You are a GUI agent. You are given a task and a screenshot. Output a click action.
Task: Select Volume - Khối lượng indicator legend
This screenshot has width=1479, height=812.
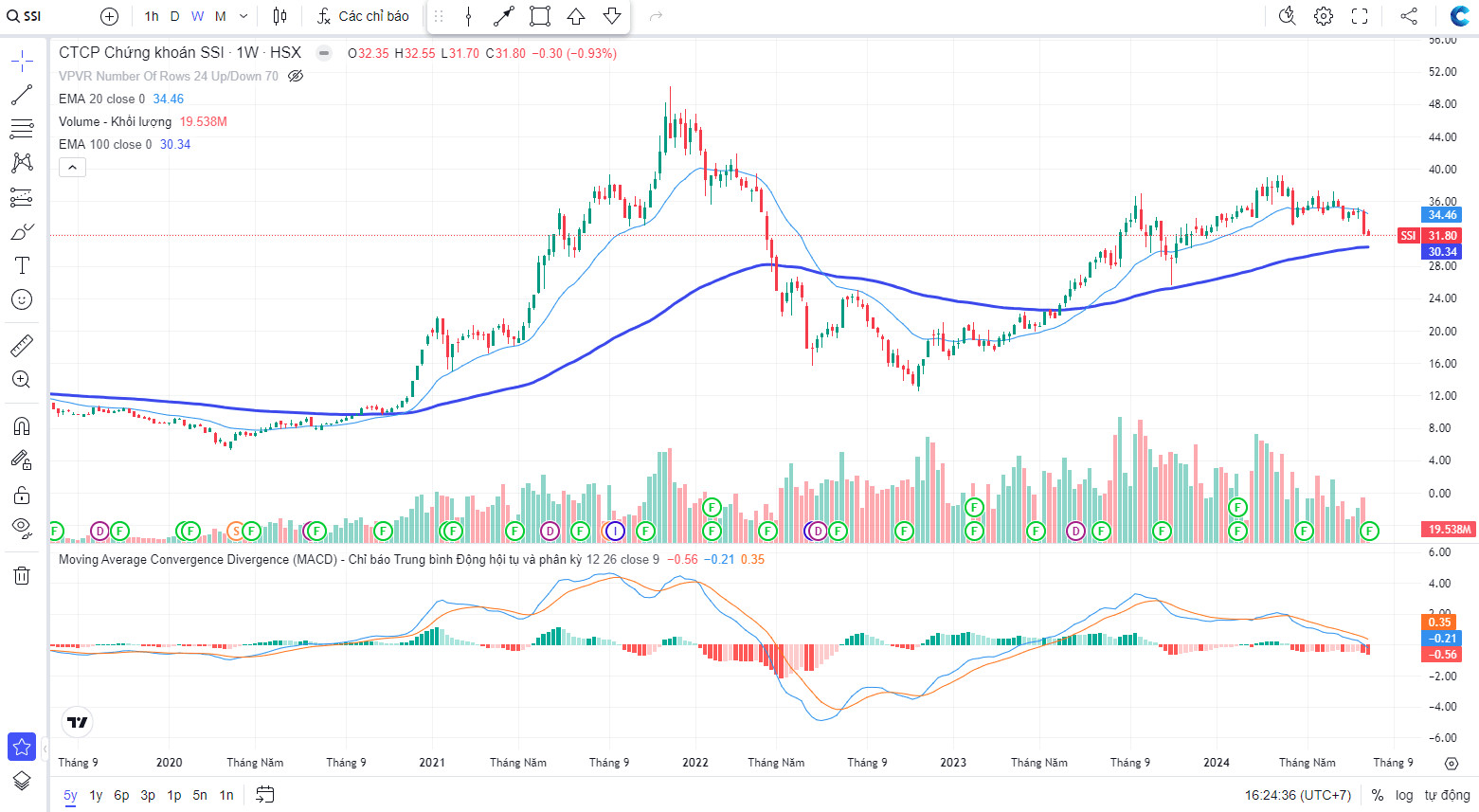point(116,121)
